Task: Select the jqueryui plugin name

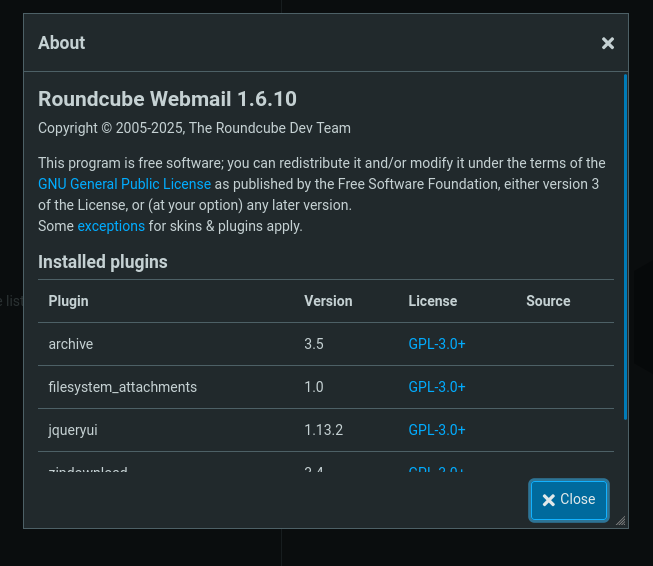Action: pyautogui.click(x=73, y=430)
